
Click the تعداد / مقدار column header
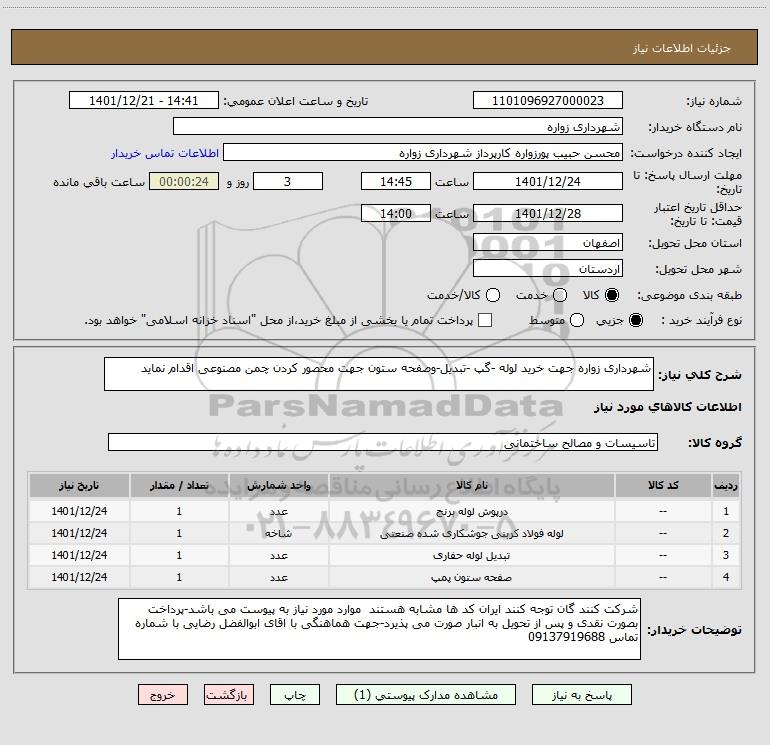coord(179,485)
